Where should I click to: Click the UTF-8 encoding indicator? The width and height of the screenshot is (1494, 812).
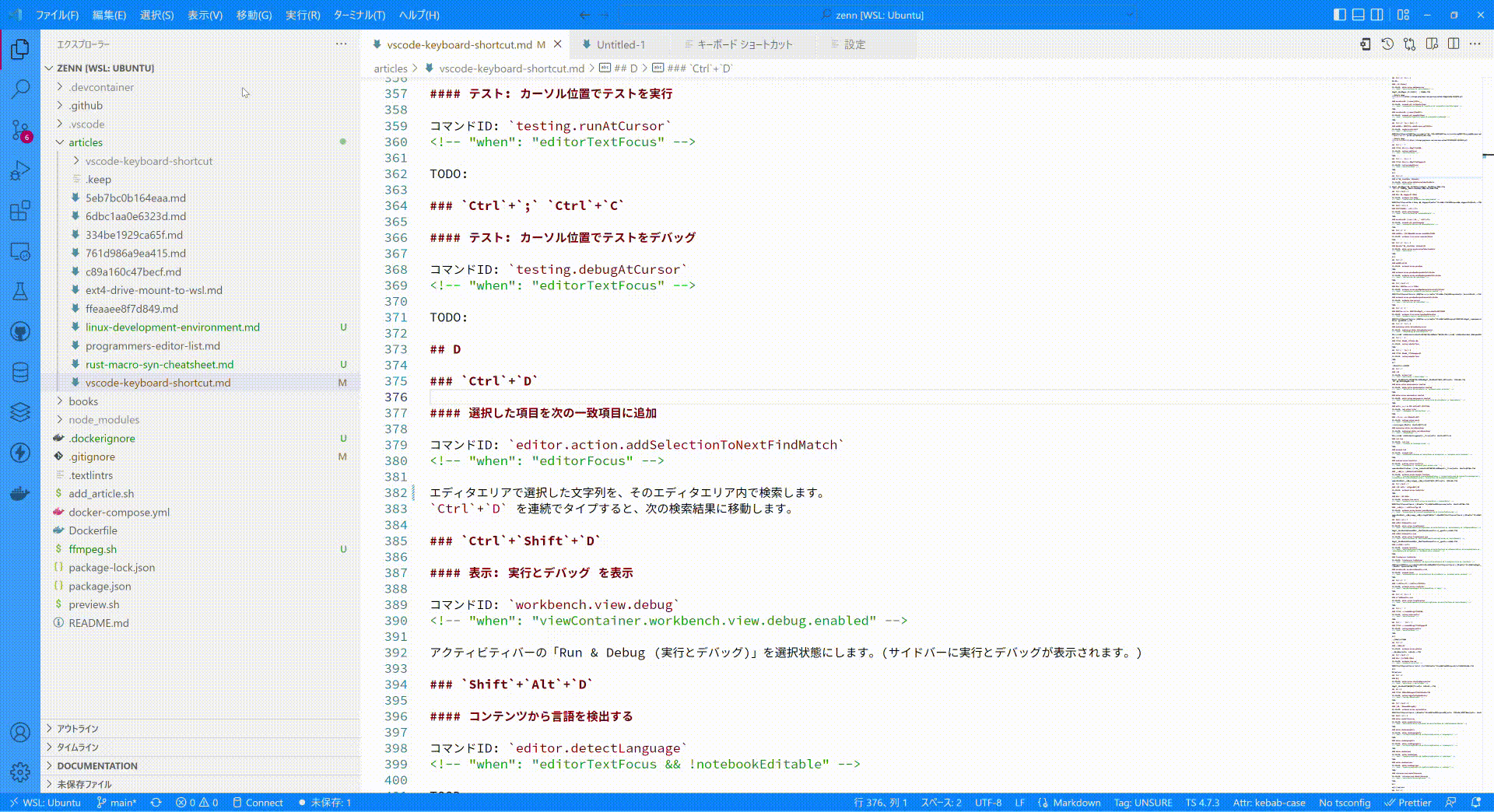point(988,803)
